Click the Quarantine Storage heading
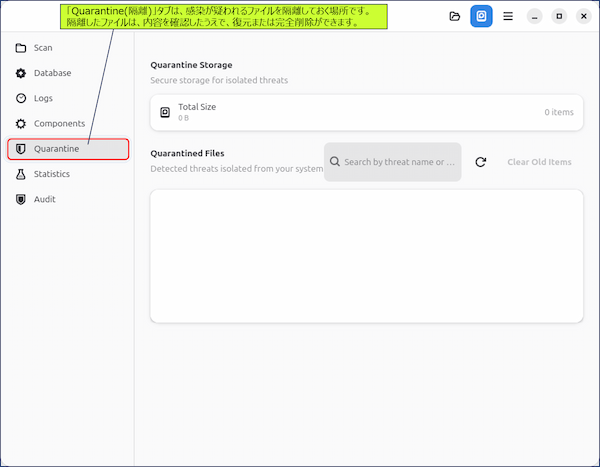The height and width of the screenshot is (467, 600). click(x=191, y=65)
